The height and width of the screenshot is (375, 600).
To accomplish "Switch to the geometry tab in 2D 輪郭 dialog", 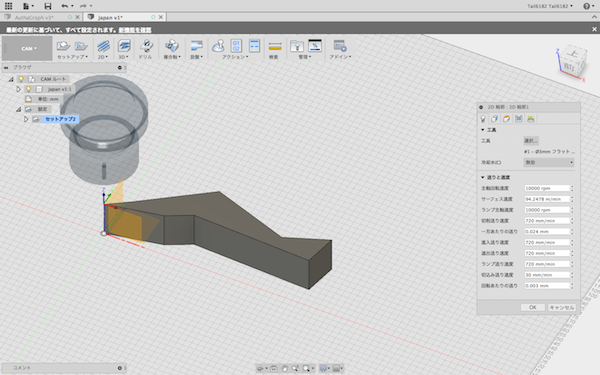I will (x=494, y=119).
